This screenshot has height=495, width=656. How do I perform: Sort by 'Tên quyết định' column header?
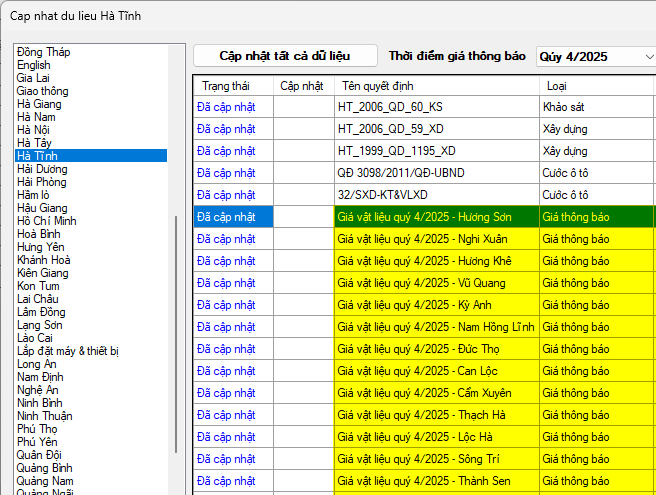435,86
